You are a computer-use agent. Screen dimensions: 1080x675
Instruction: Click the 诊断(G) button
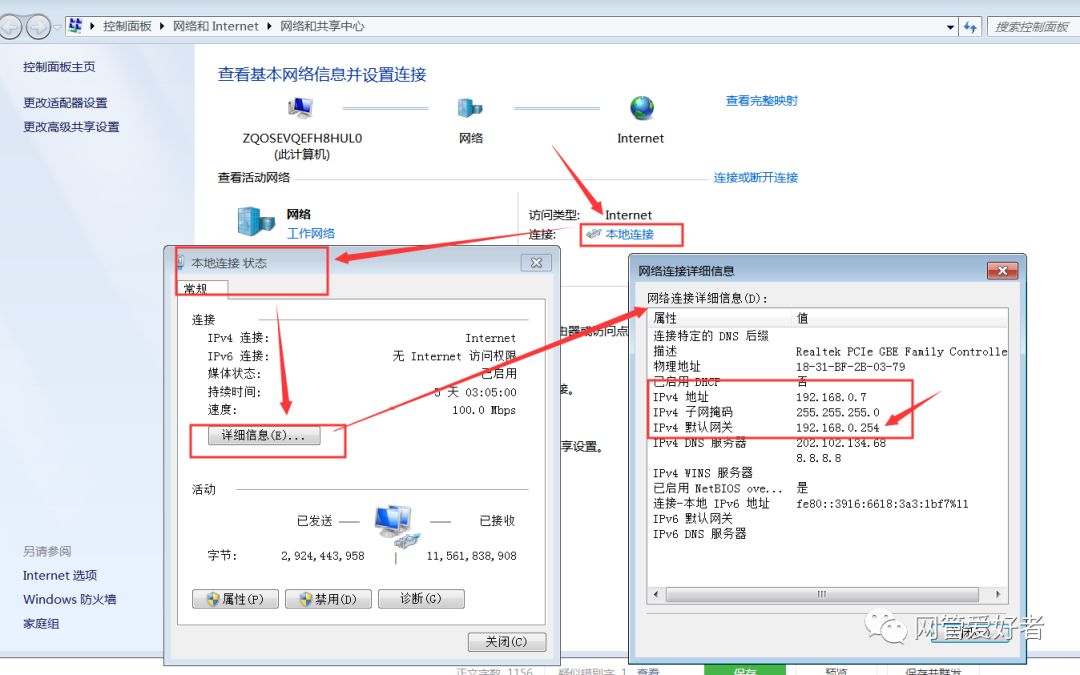click(x=421, y=599)
